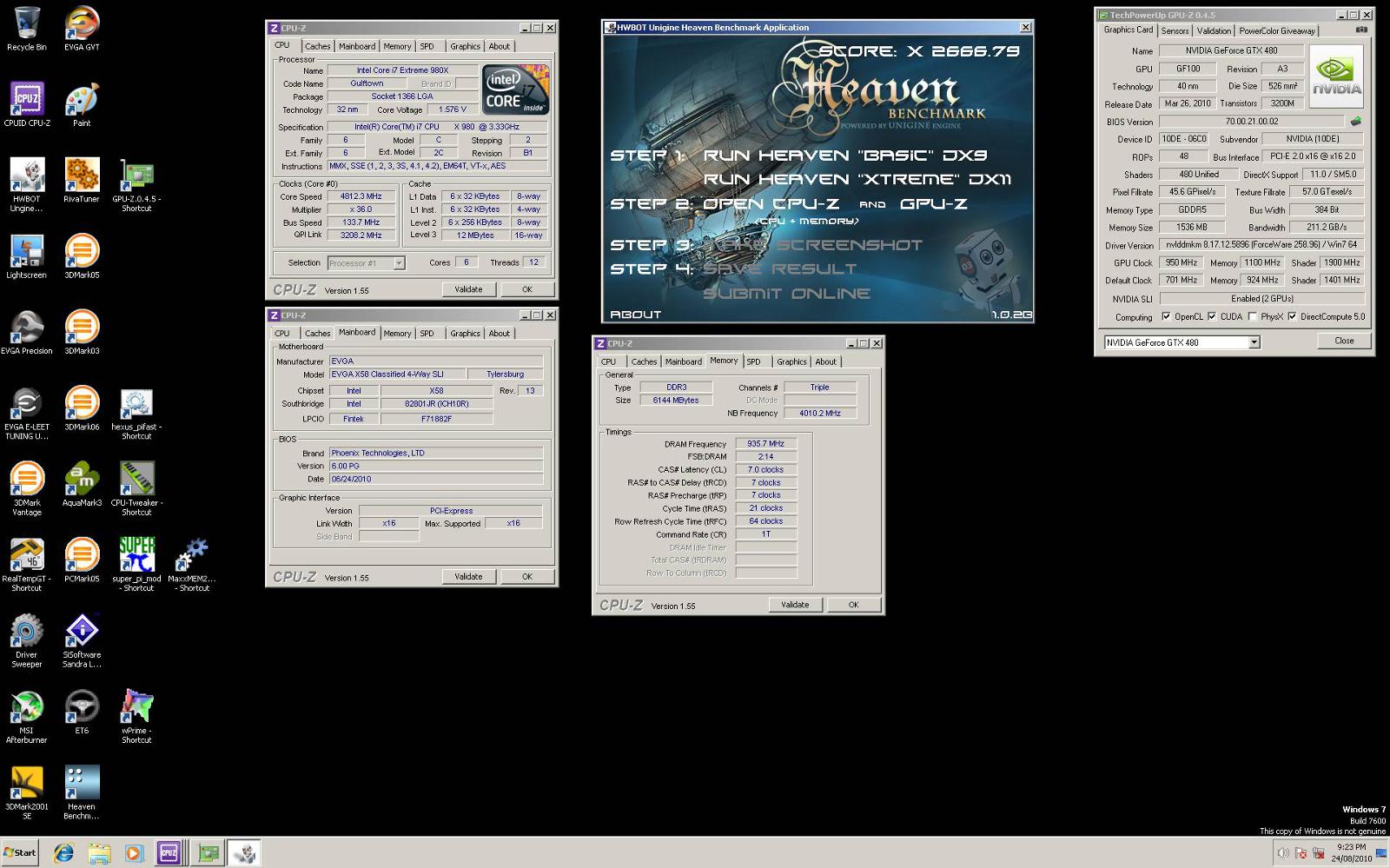Switch to Caches tab in CPU window
The height and width of the screenshot is (868, 1390).
[317, 46]
